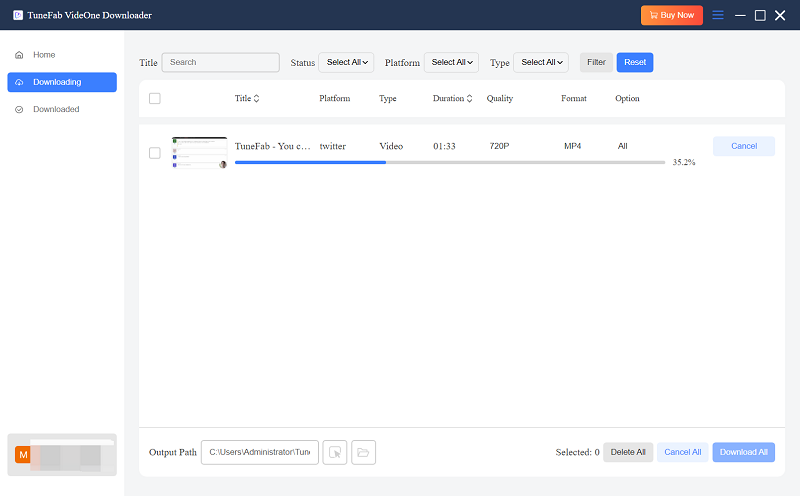Image resolution: width=800 pixels, height=496 pixels.
Task: Click the 'All' option cell
Action: (x=622, y=146)
